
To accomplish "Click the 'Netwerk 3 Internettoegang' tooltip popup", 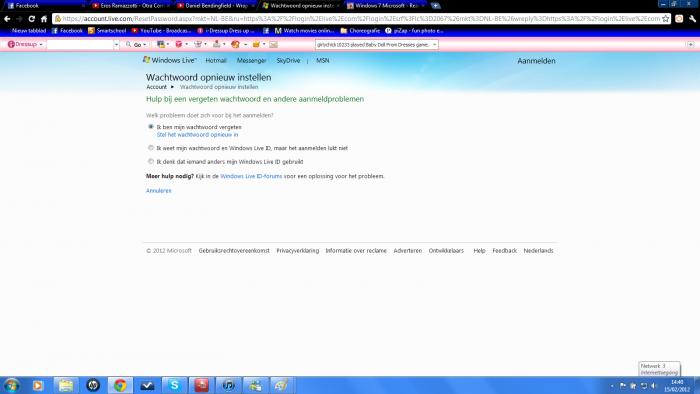I will pyautogui.click(x=659, y=369).
